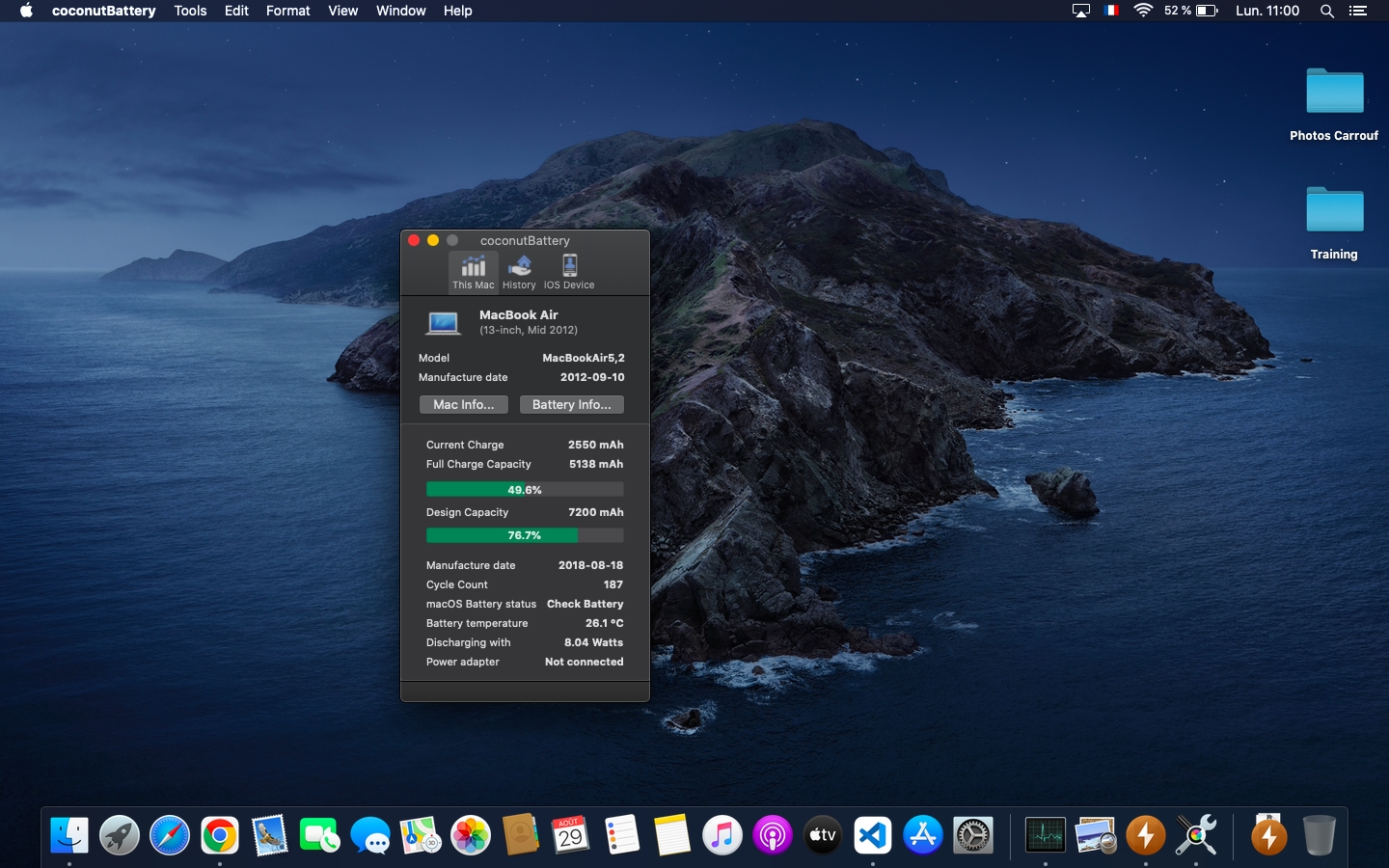This screenshot has height=868, width=1389.
Task: Open Notification Center list icon
Action: tap(1358, 11)
